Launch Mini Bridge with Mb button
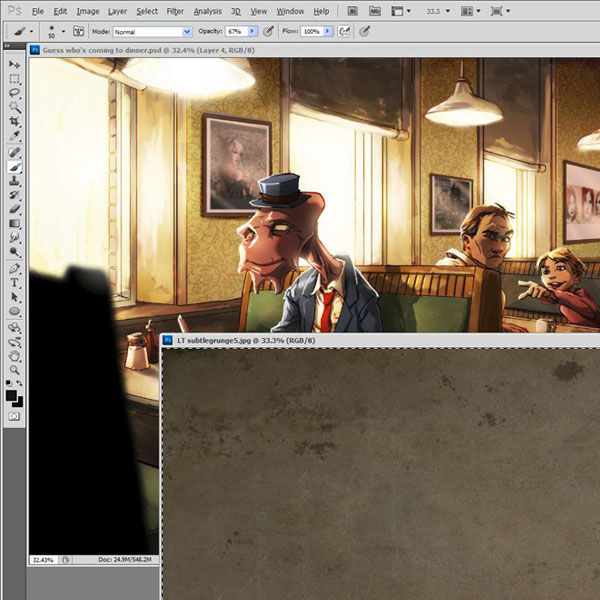Screen dimensions: 600x600 [x=375, y=11]
